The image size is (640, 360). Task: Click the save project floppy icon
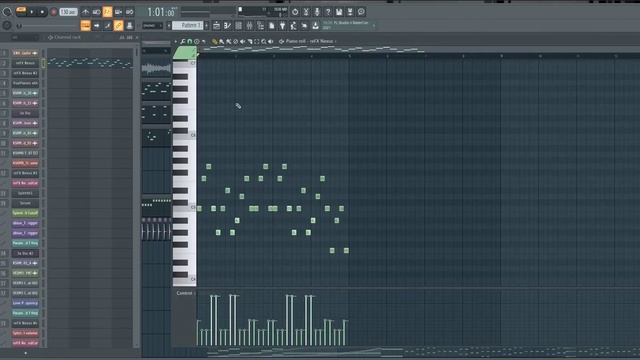click(x=339, y=12)
